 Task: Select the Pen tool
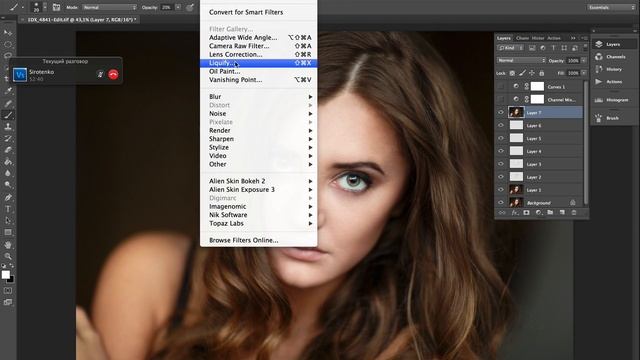point(8,198)
